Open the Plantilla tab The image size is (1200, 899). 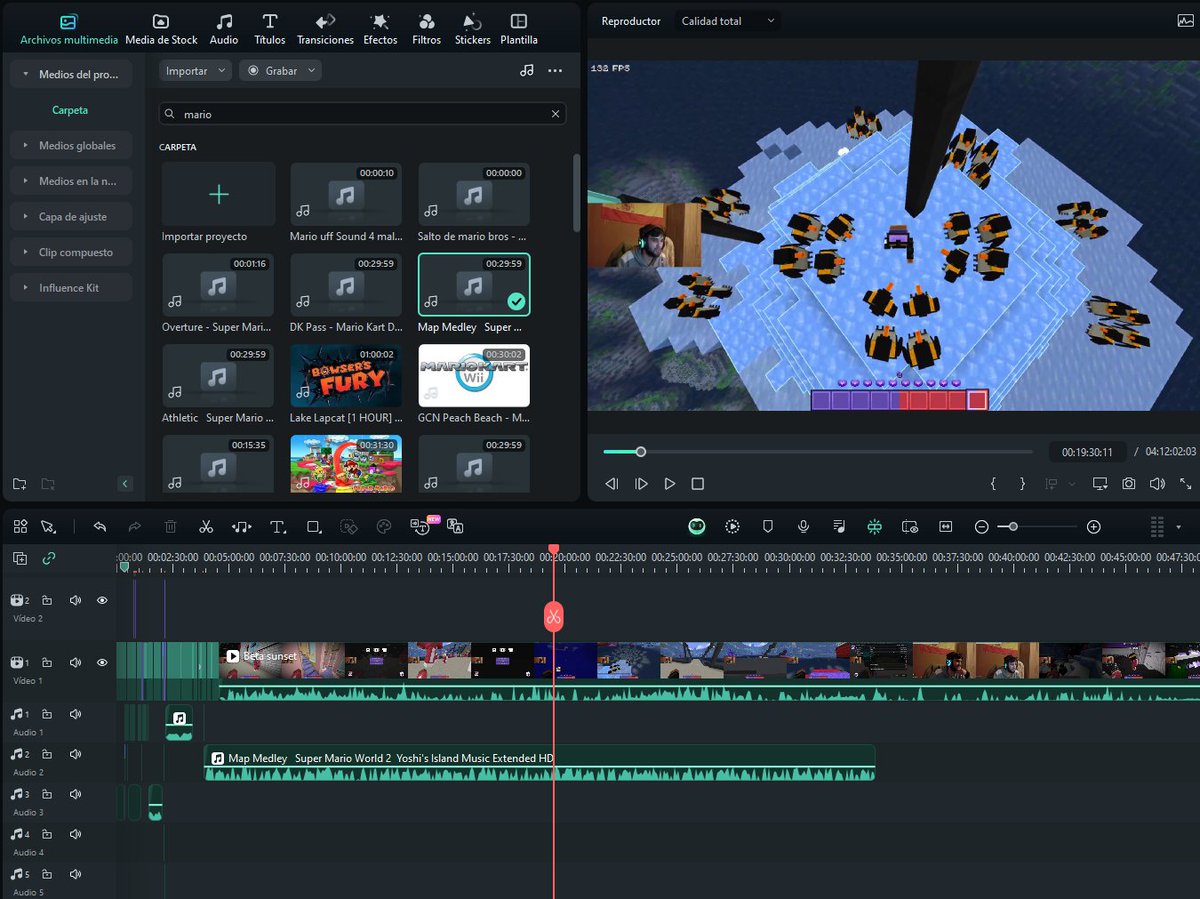point(519,29)
